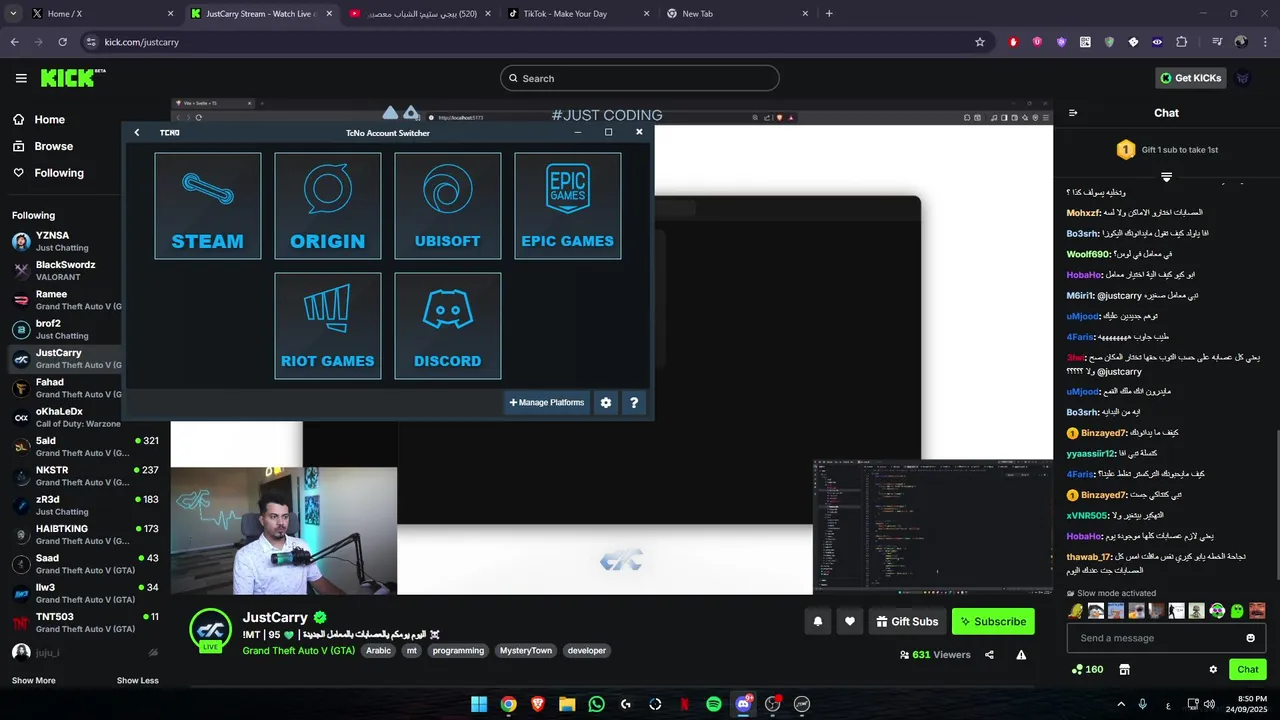Open TcNo Account Switcher help question mark

point(634,402)
